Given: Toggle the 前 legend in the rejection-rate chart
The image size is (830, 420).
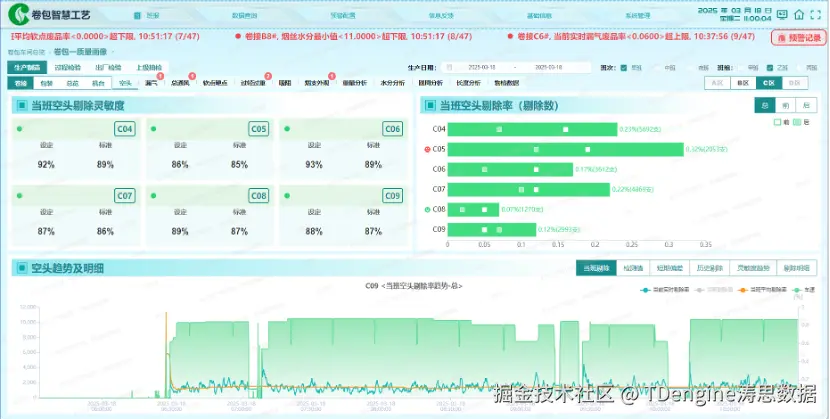Looking at the screenshot, I should point(782,122).
